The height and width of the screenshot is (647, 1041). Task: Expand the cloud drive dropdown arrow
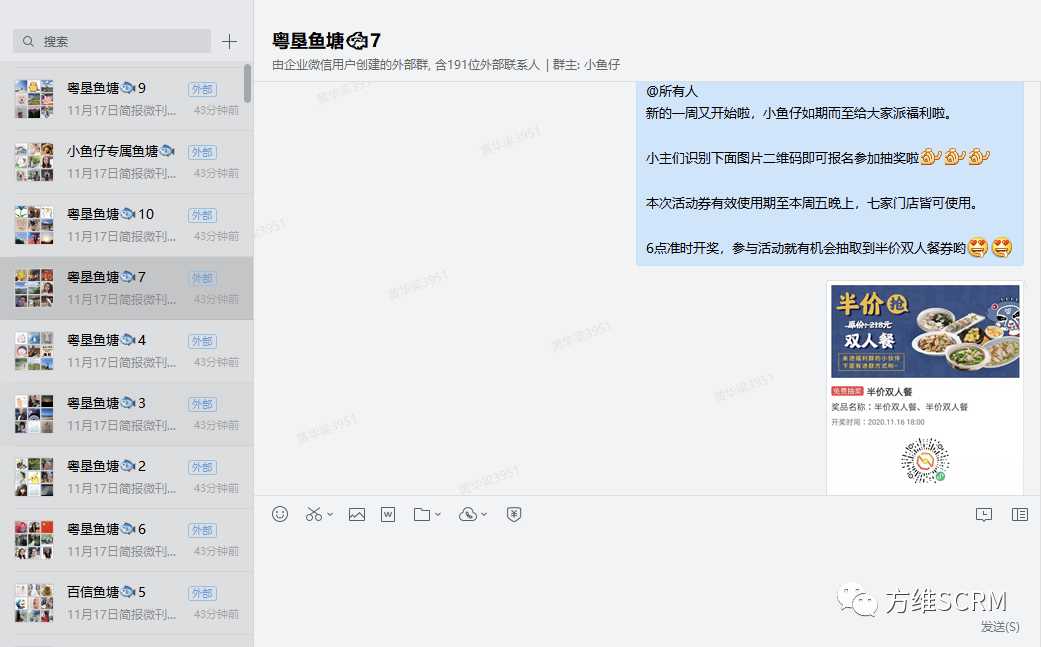pos(485,515)
